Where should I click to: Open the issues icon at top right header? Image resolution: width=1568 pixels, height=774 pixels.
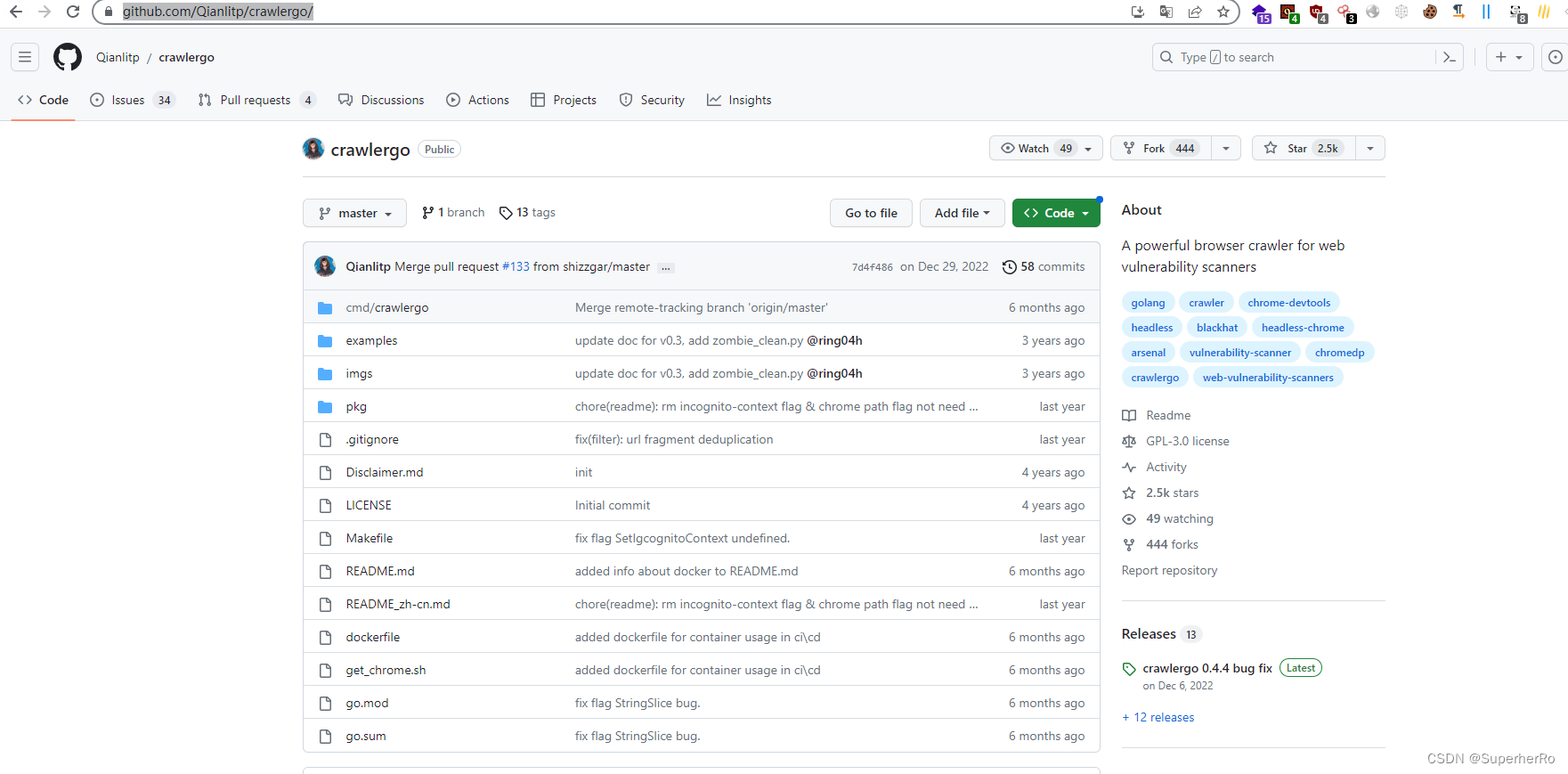[1555, 57]
